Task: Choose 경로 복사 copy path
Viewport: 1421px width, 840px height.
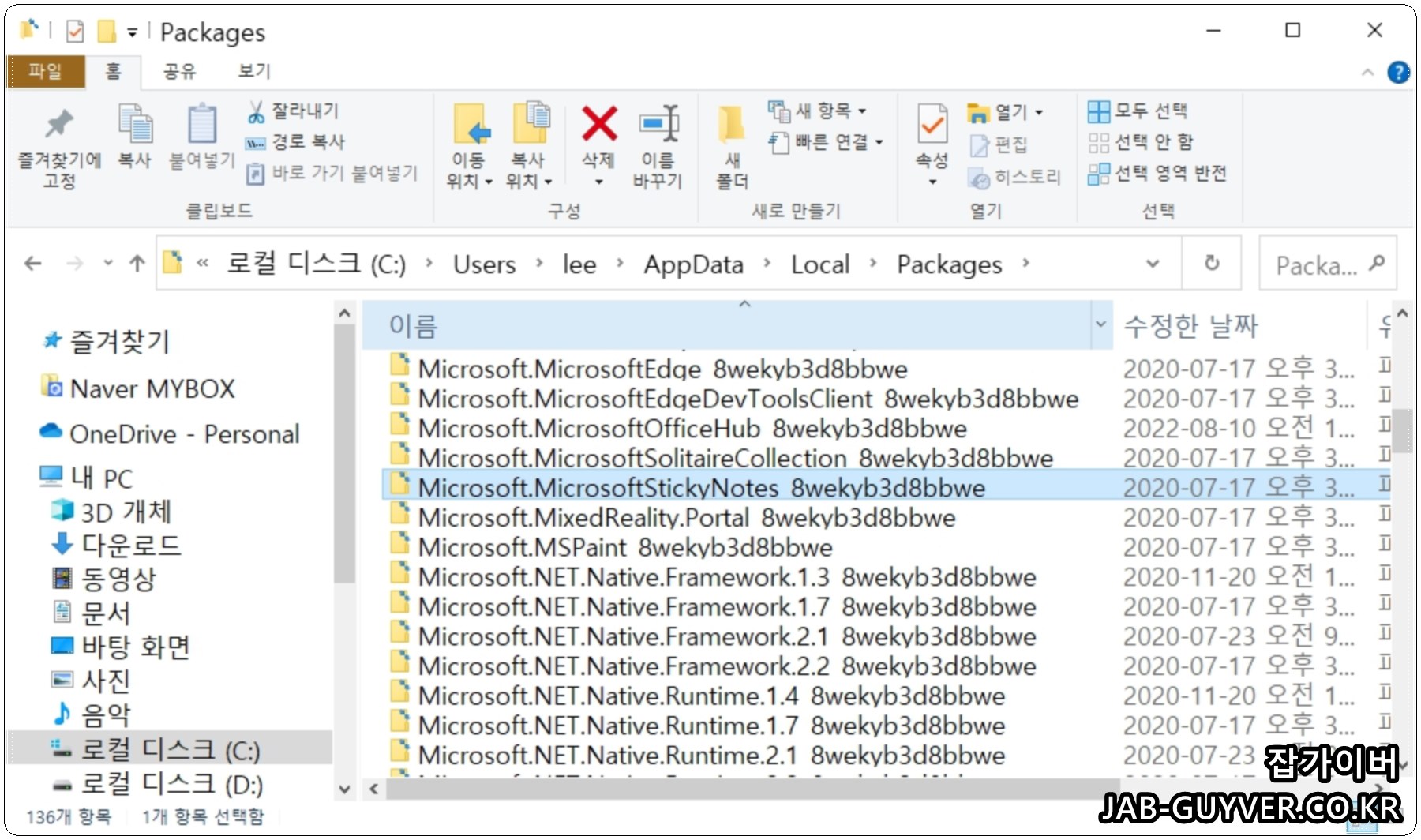Action: 295,142
